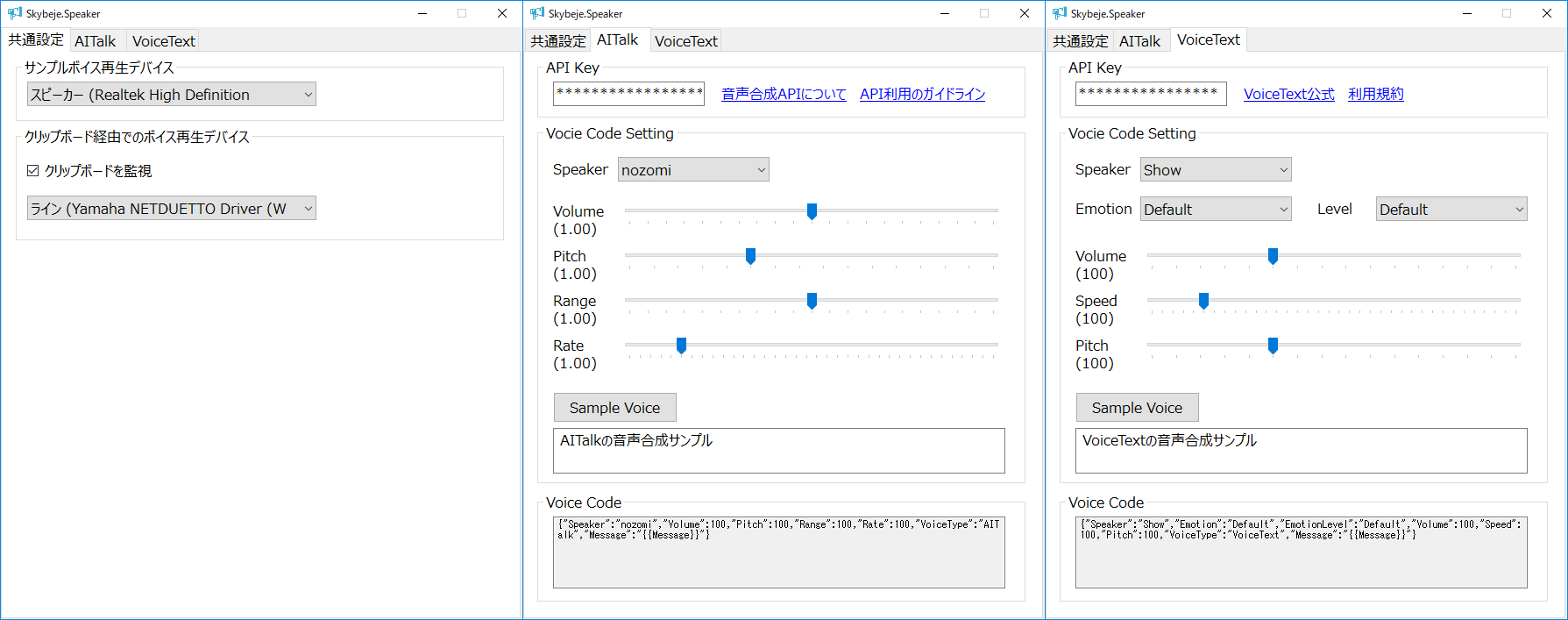Click the AITalk Volume slider thumb

pyautogui.click(x=812, y=211)
